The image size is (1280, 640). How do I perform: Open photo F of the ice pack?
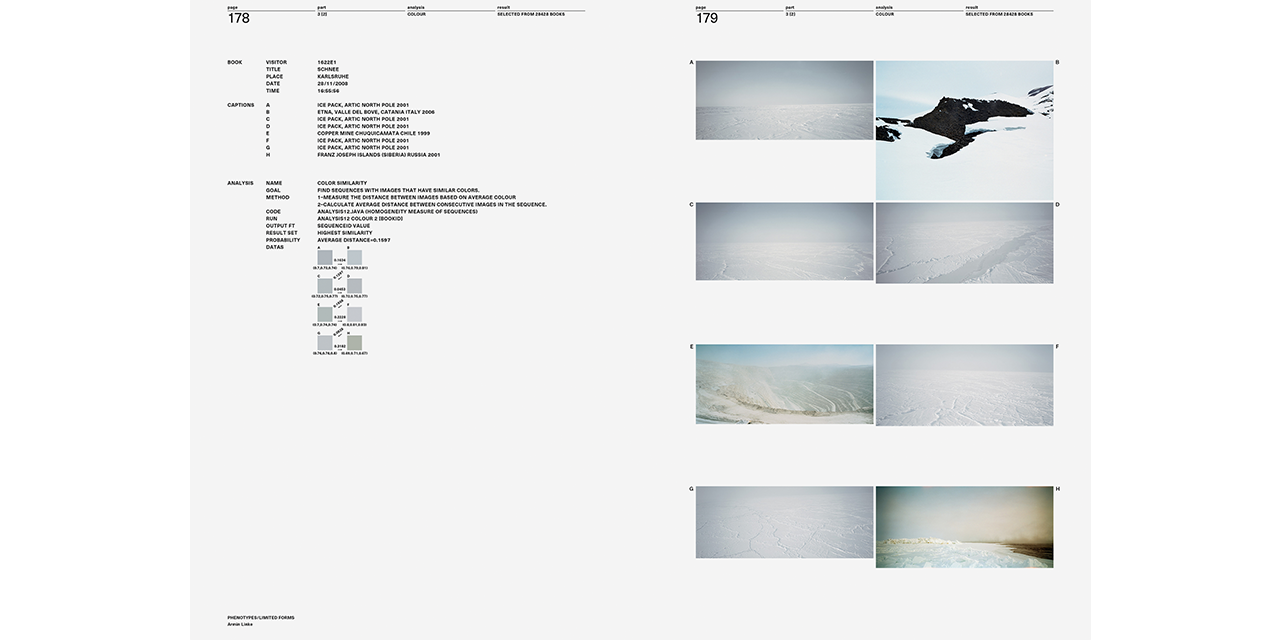(x=964, y=385)
